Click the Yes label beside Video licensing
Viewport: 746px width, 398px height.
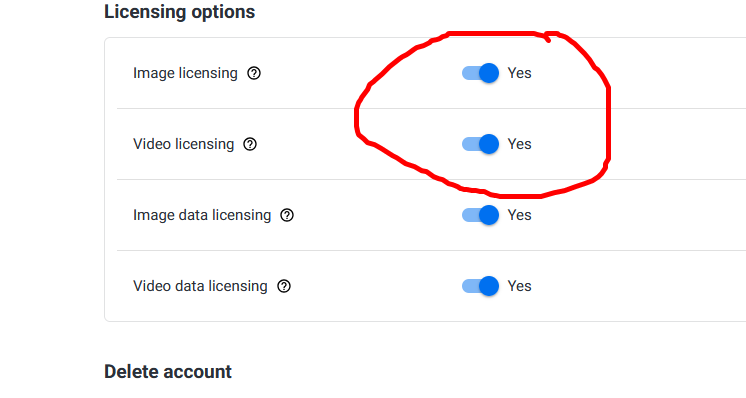pyautogui.click(x=519, y=144)
